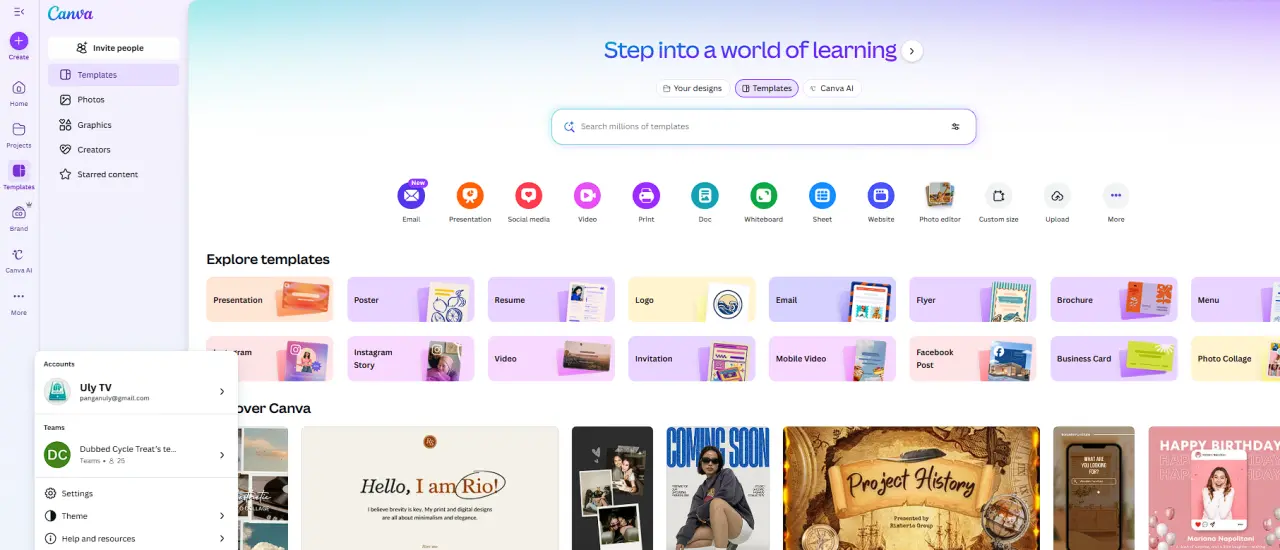Open the Flyer templates card
Screen dimensions: 1280x550
[973, 300]
